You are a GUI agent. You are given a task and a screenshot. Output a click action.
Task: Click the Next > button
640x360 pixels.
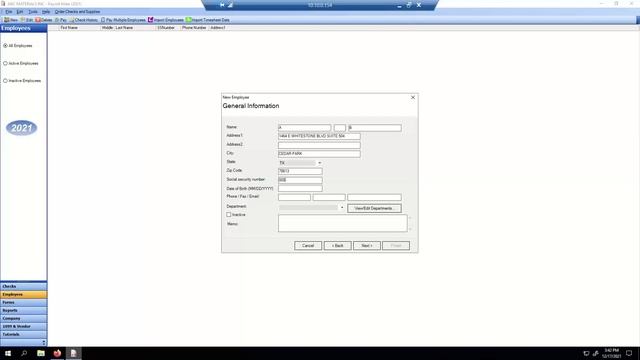pos(367,246)
